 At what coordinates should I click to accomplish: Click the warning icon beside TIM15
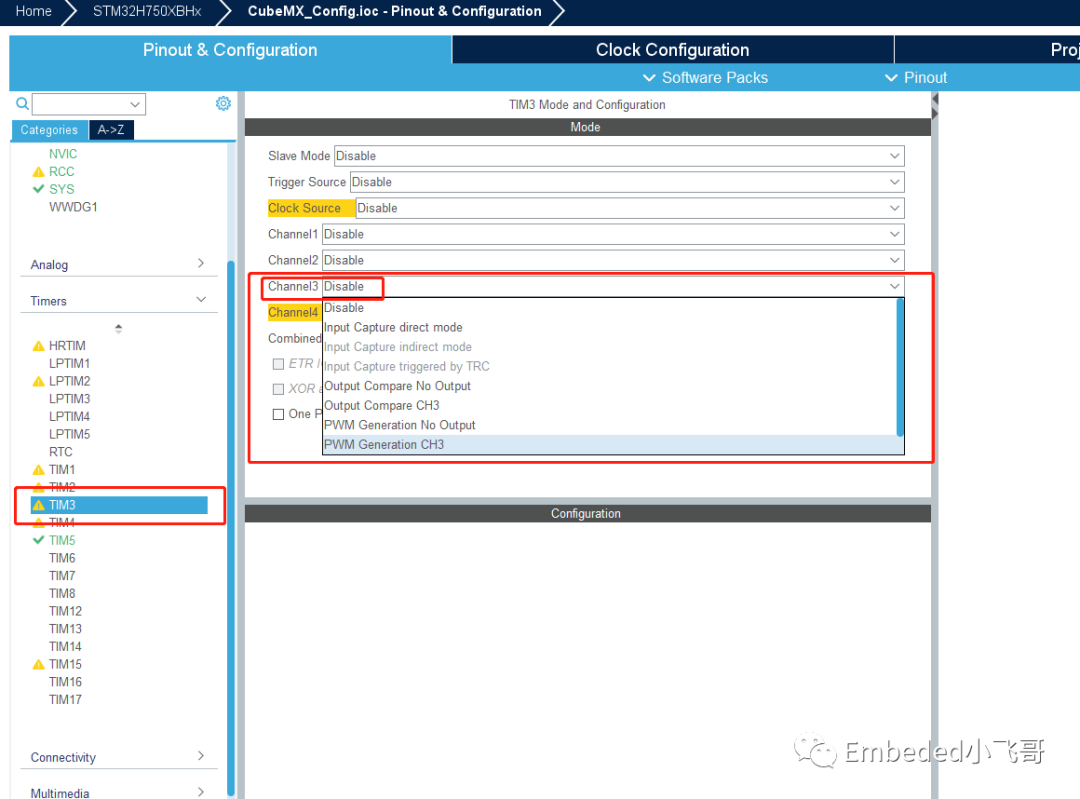39,665
